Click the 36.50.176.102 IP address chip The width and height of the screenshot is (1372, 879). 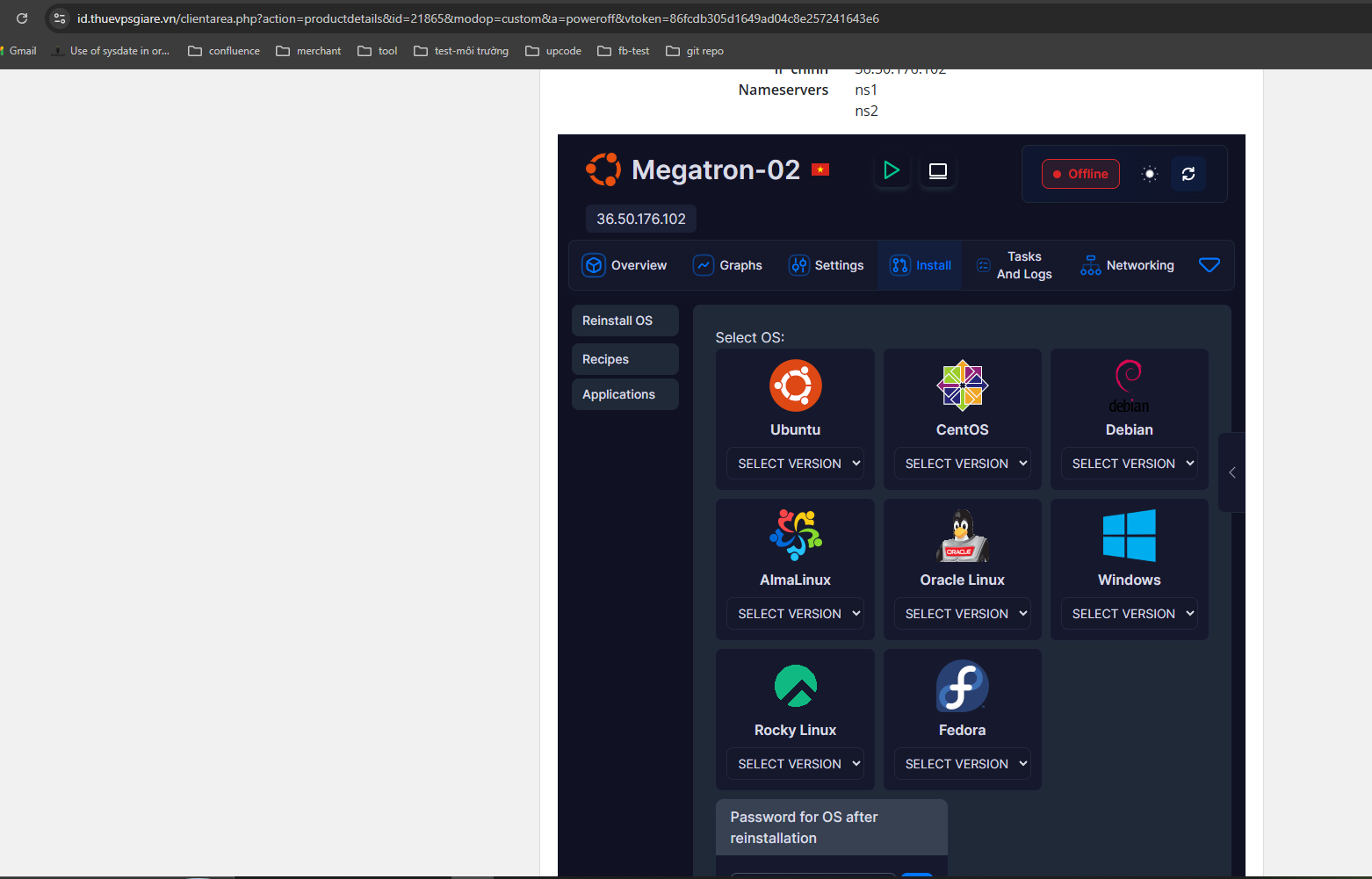pos(641,219)
